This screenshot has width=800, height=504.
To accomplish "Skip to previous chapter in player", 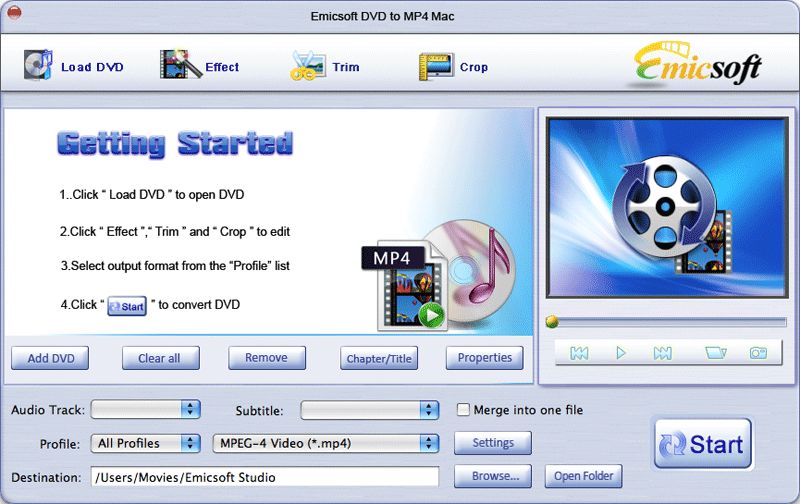I will pyautogui.click(x=579, y=353).
